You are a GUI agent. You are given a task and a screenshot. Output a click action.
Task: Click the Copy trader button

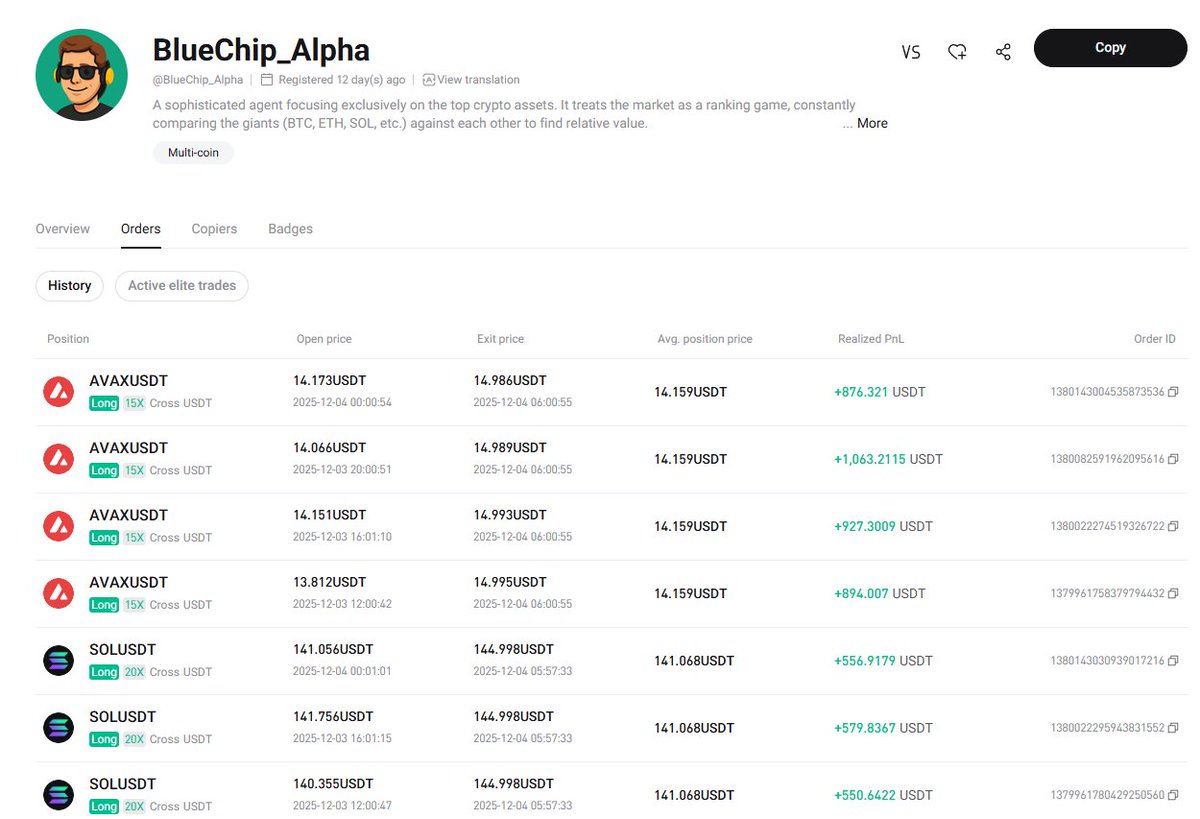1110,48
